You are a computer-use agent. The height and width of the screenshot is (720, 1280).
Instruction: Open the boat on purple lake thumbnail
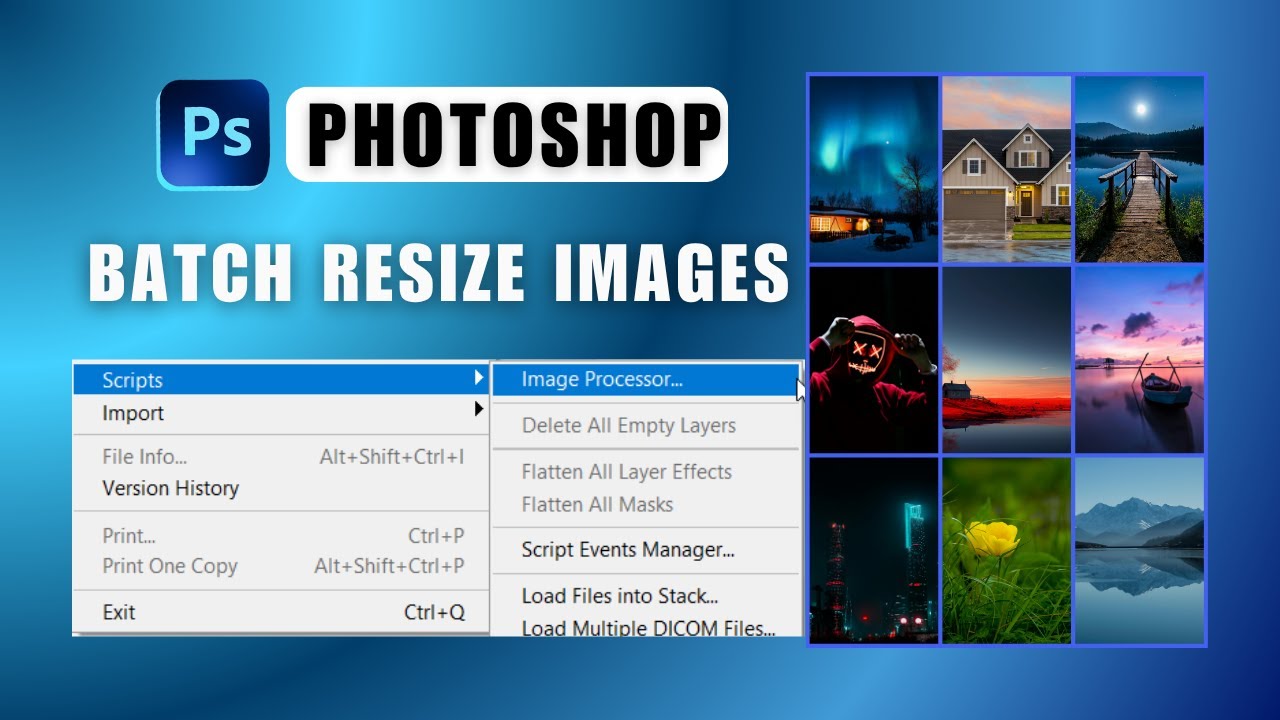point(1139,359)
